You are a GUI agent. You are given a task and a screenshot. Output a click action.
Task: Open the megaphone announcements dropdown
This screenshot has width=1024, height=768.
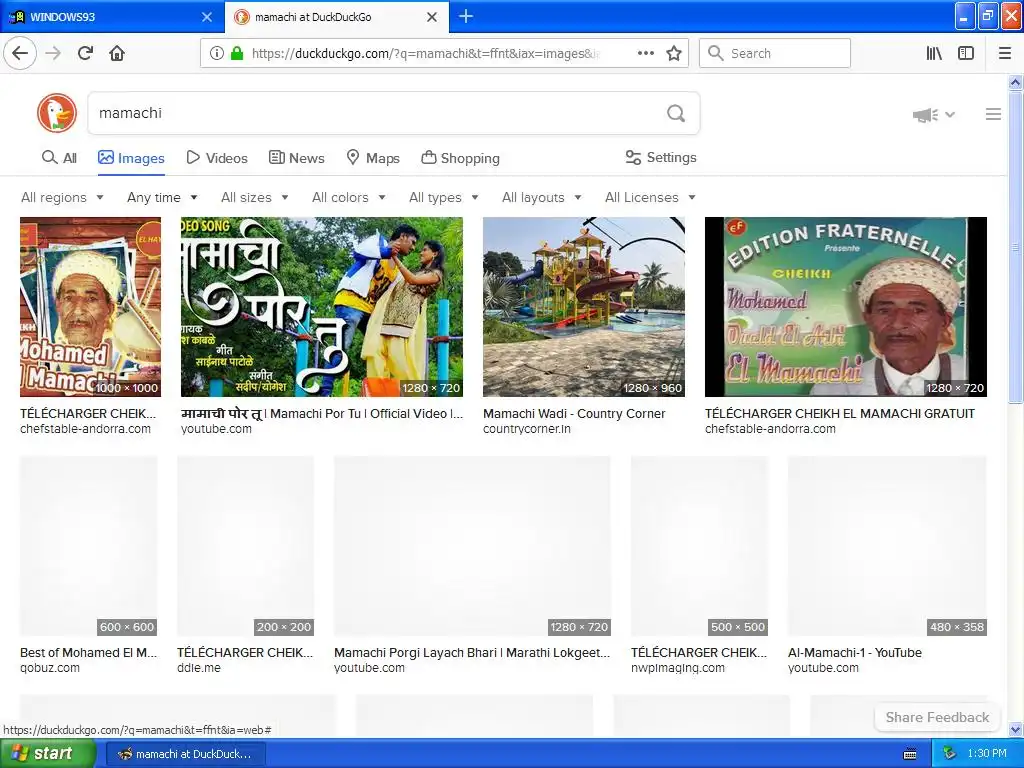click(933, 115)
